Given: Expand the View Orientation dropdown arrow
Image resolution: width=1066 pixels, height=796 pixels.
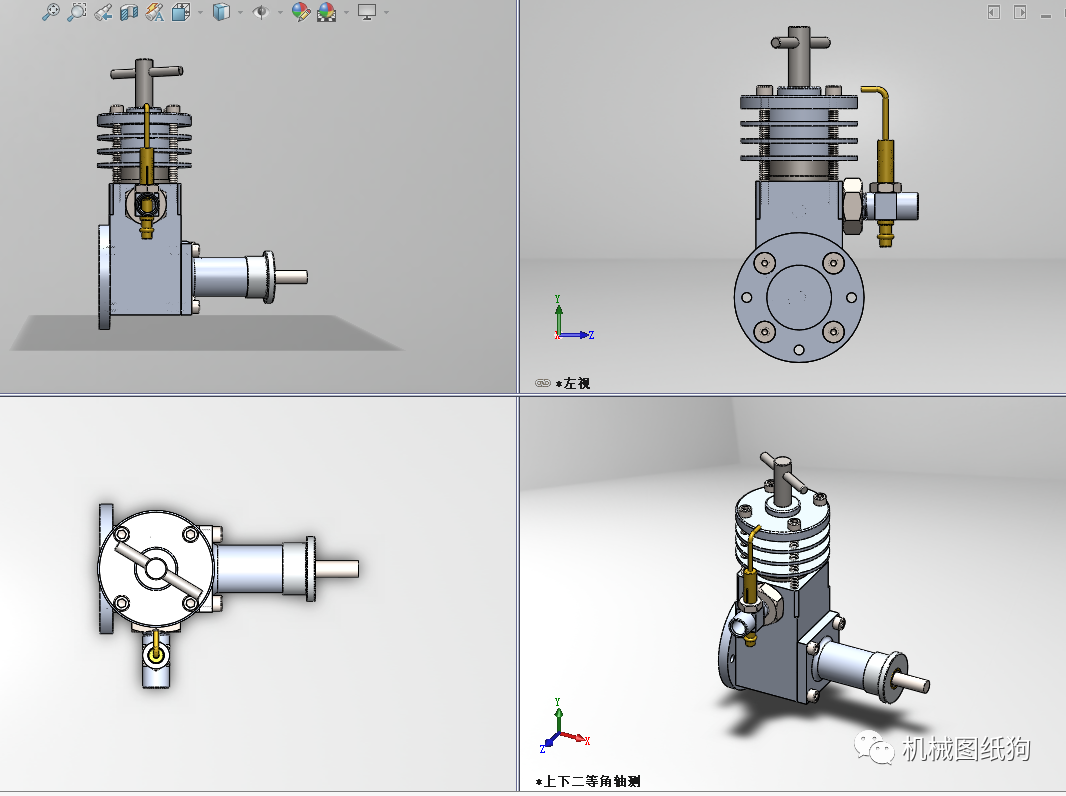Looking at the screenshot, I should tap(200, 12).
